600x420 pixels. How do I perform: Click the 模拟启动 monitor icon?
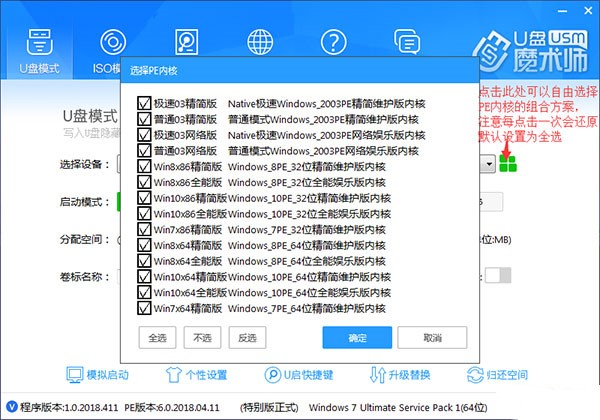tap(74, 375)
